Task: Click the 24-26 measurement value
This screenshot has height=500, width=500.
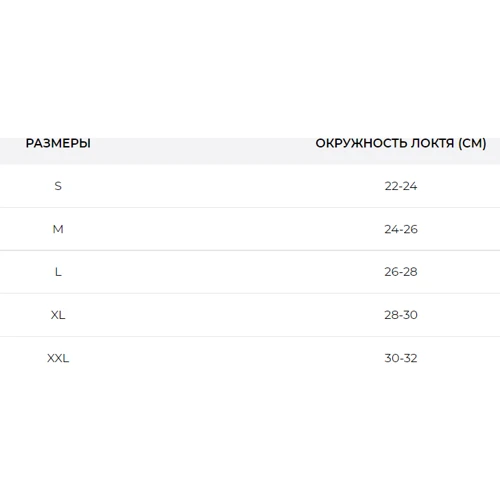Action: pos(401,229)
